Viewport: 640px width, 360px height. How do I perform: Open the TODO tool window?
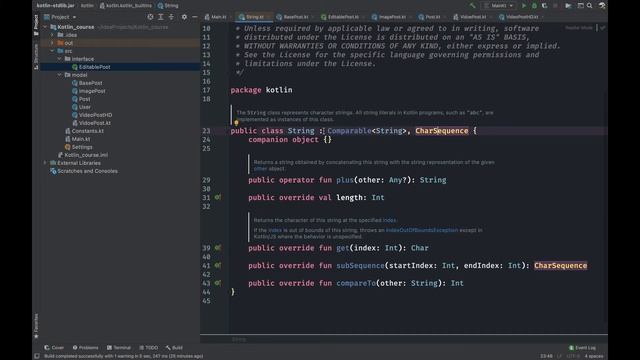point(148,348)
